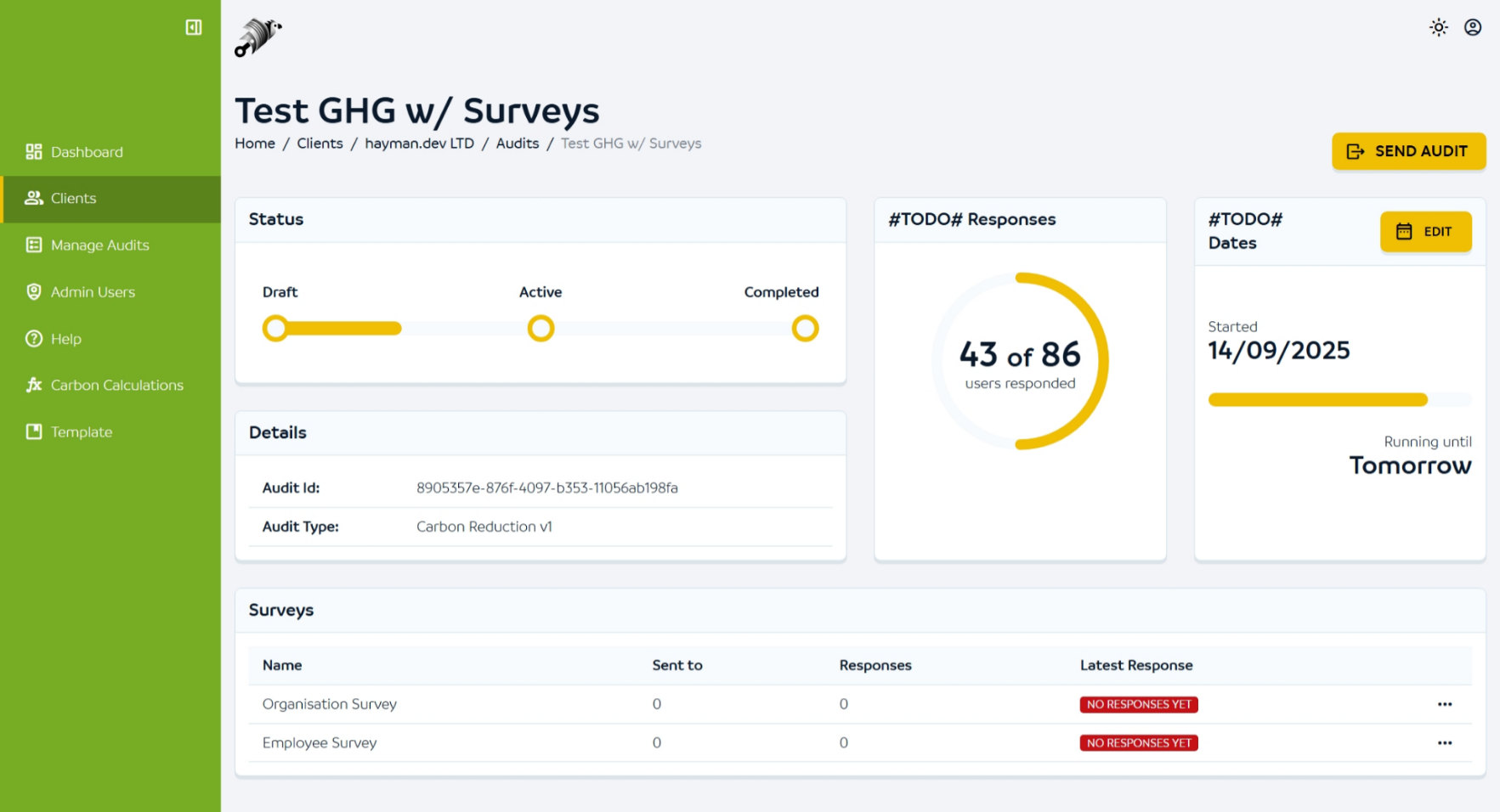Image resolution: width=1500 pixels, height=812 pixels.
Task: Click the Latest Response column header
Action: pos(1136,665)
